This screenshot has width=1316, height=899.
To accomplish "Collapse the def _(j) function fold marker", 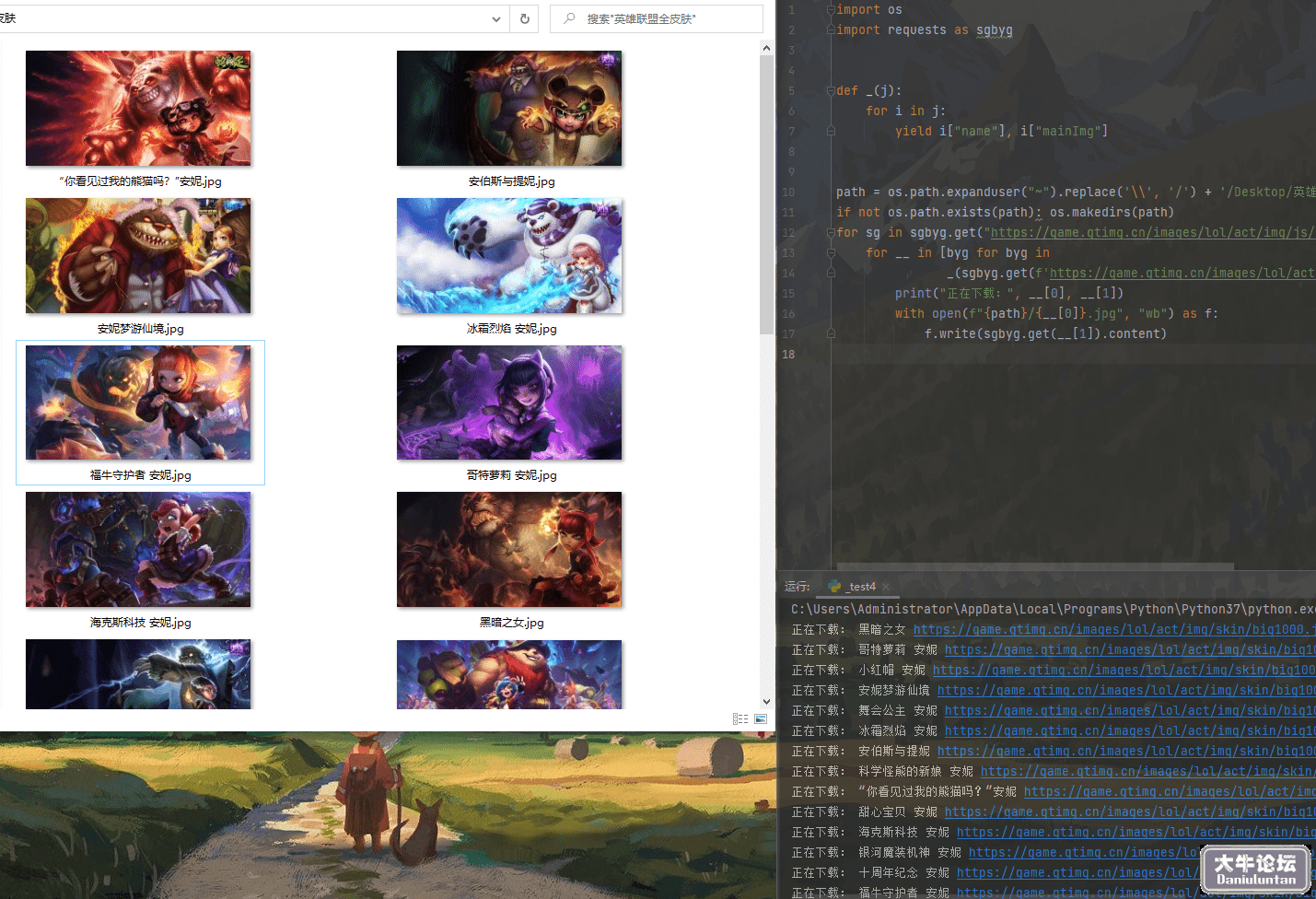I will point(831,90).
